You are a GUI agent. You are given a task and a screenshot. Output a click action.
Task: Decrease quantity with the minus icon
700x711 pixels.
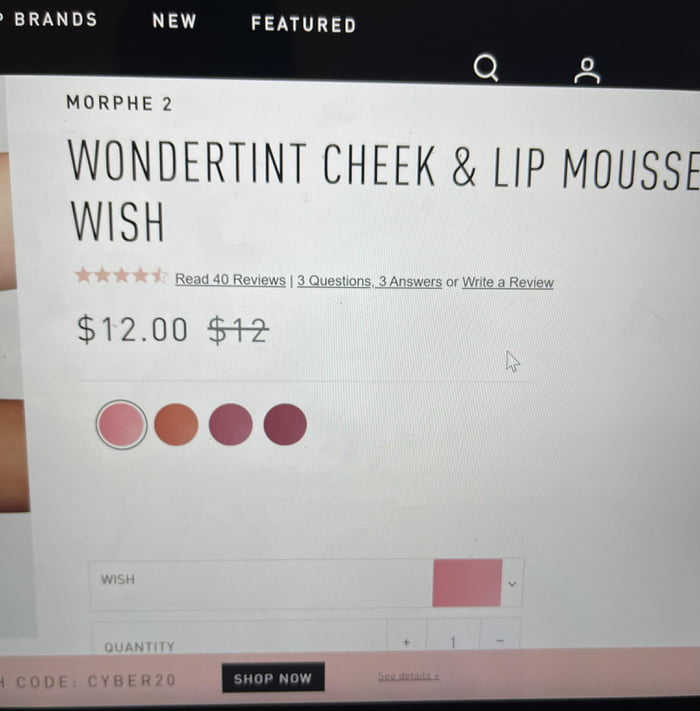click(x=500, y=641)
